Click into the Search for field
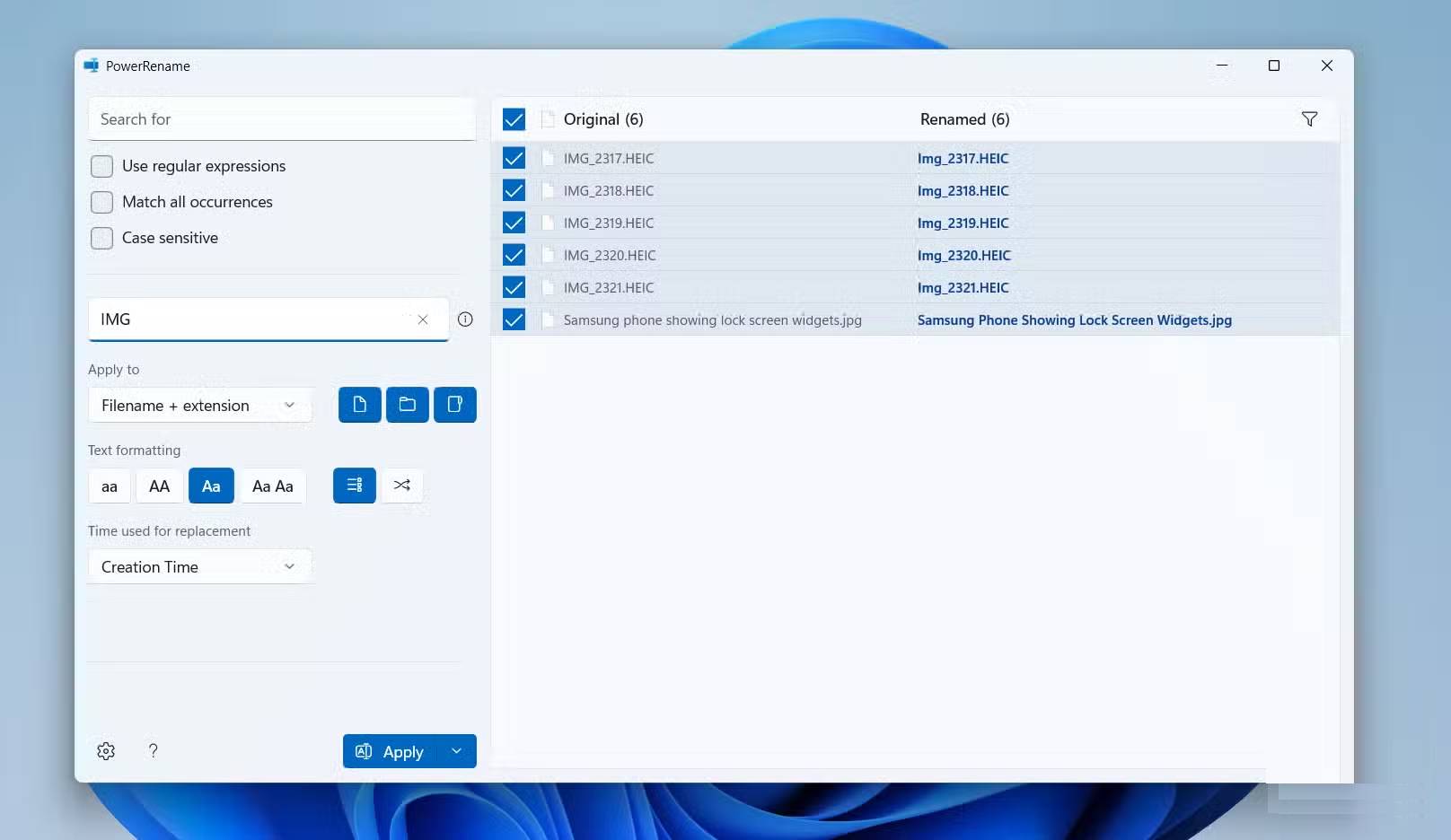 coord(281,119)
